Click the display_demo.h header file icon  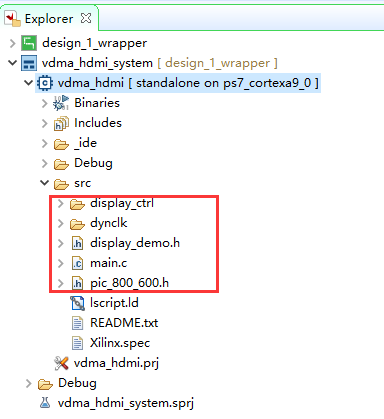(x=77, y=243)
